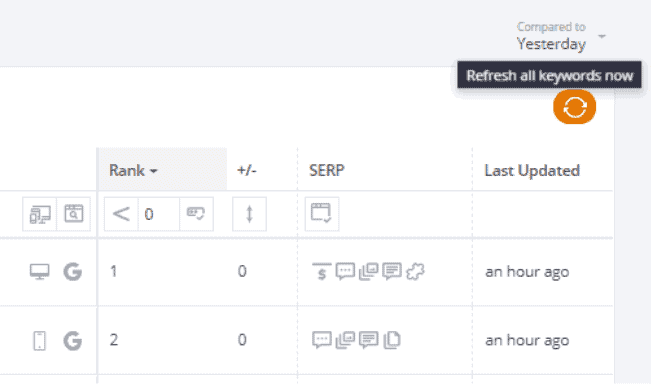This screenshot has width=651, height=386.
Task: Open the search engine filter icon
Action: [73, 214]
